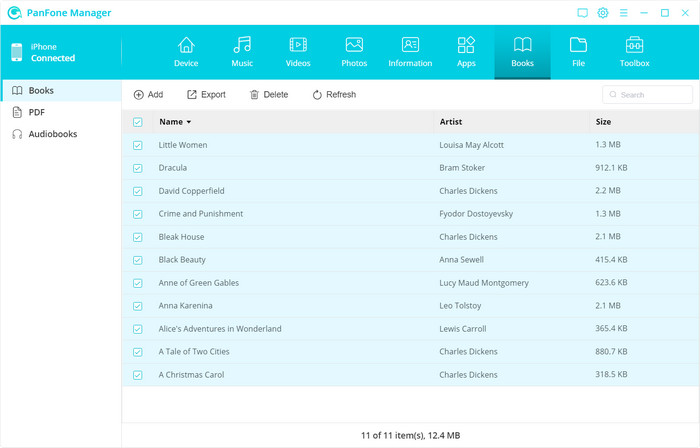Screen dimensions: 700x448
Task: Refresh the book list
Action: 333,95
